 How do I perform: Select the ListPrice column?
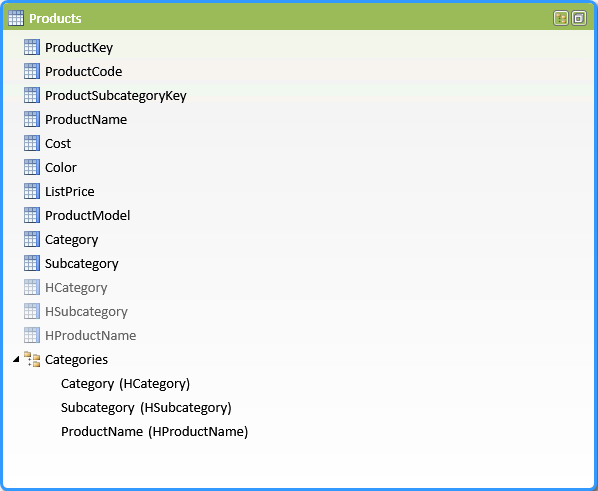point(69,192)
